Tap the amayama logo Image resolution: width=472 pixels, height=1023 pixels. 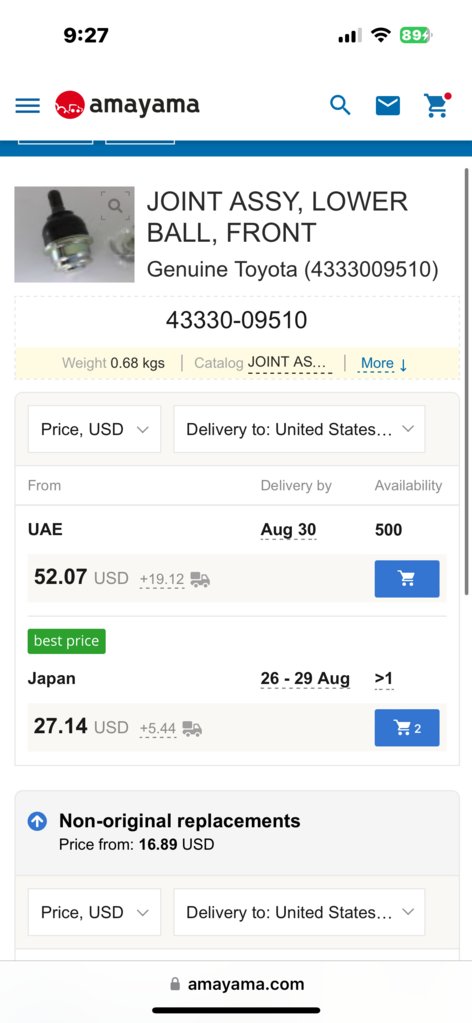pyautogui.click(x=127, y=104)
